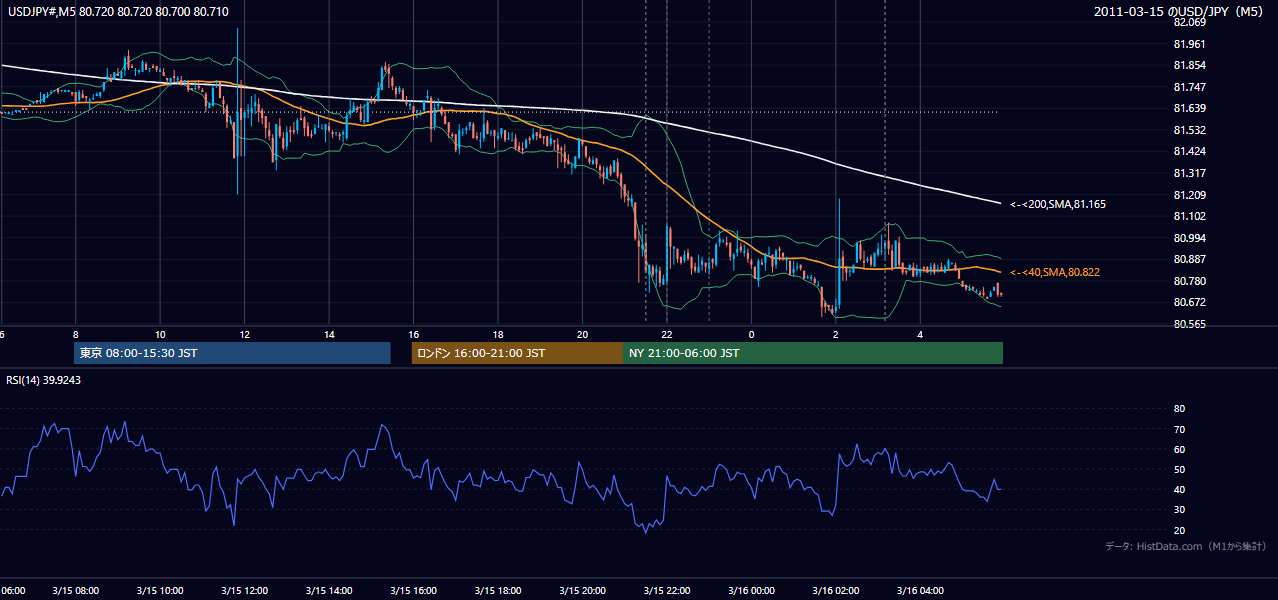Click the RSI scale value 60
The width and height of the screenshot is (1278, 600).
(x=1179, y=449)
